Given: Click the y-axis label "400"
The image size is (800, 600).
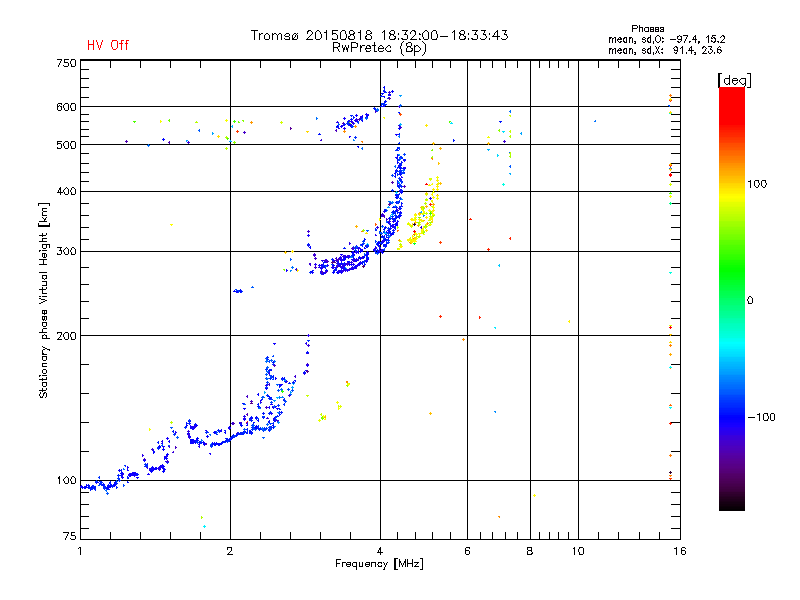Looking at the screenshot, I should [66, 192].
